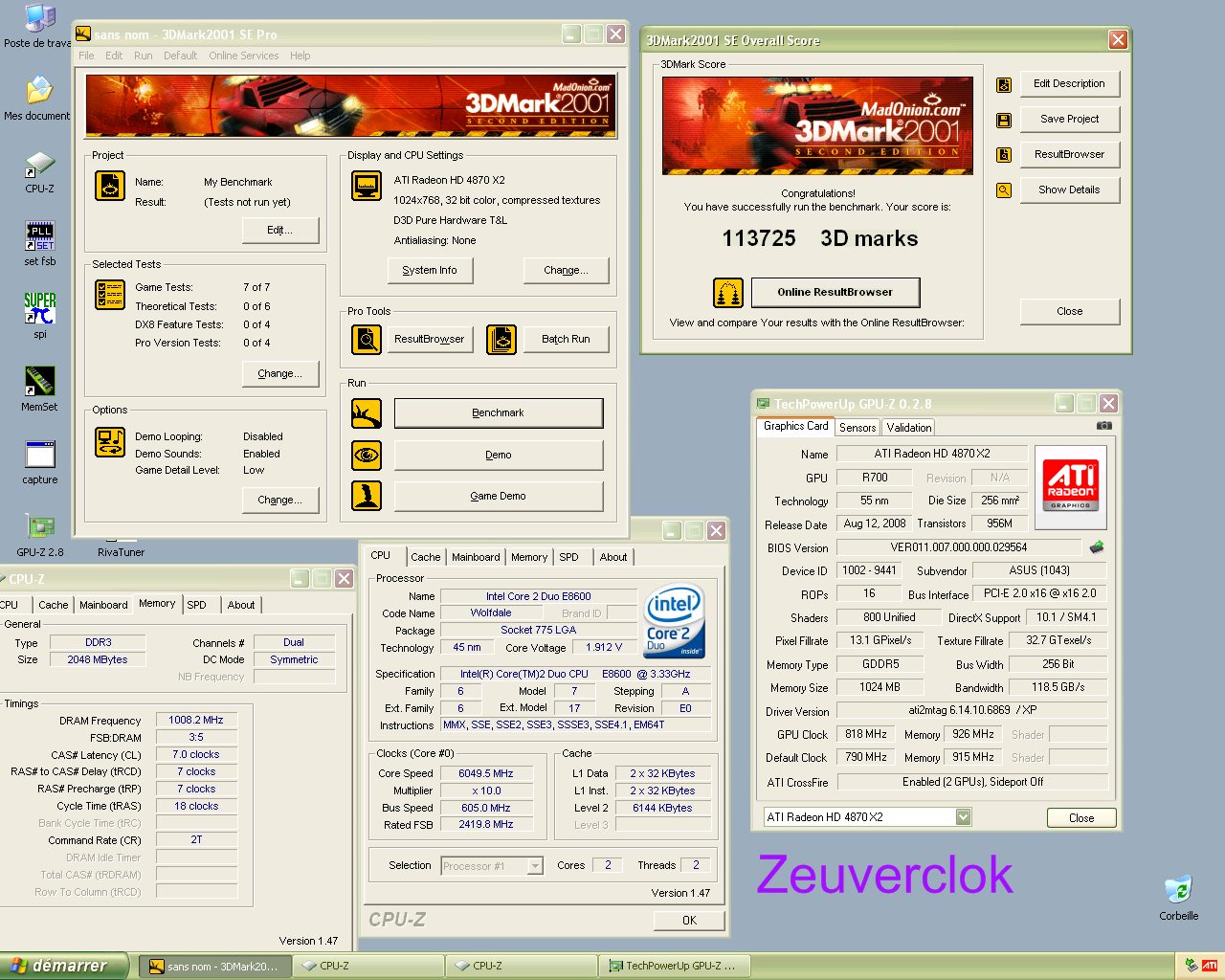This screenshot has height=980, width=1225.
Task: Click the Game Demo joystick icon
Action: coord(367,496)
